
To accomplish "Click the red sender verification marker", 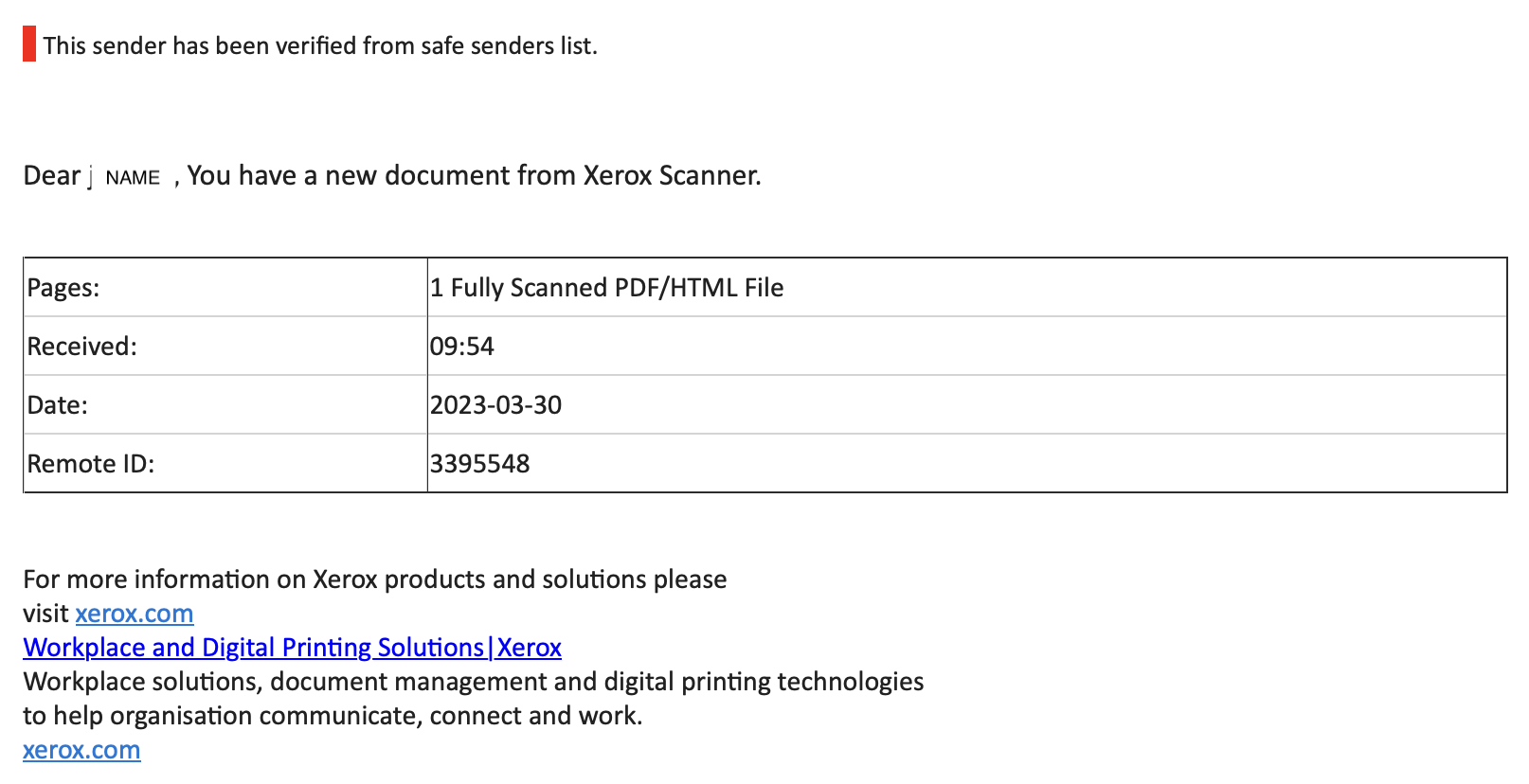I will click(x=29, y=45).
